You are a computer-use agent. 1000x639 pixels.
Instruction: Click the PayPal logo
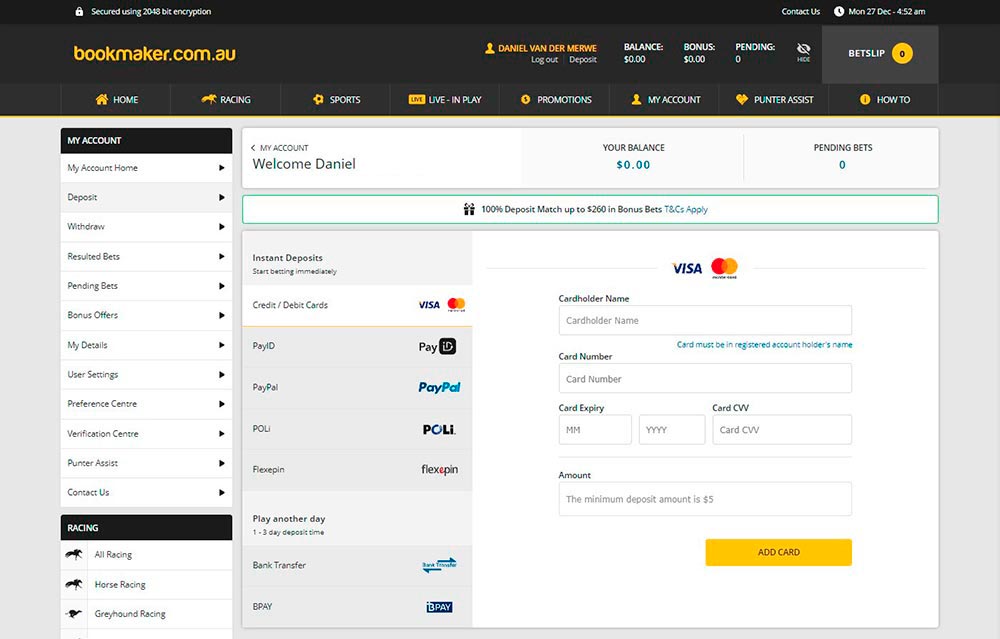[439, 387]
